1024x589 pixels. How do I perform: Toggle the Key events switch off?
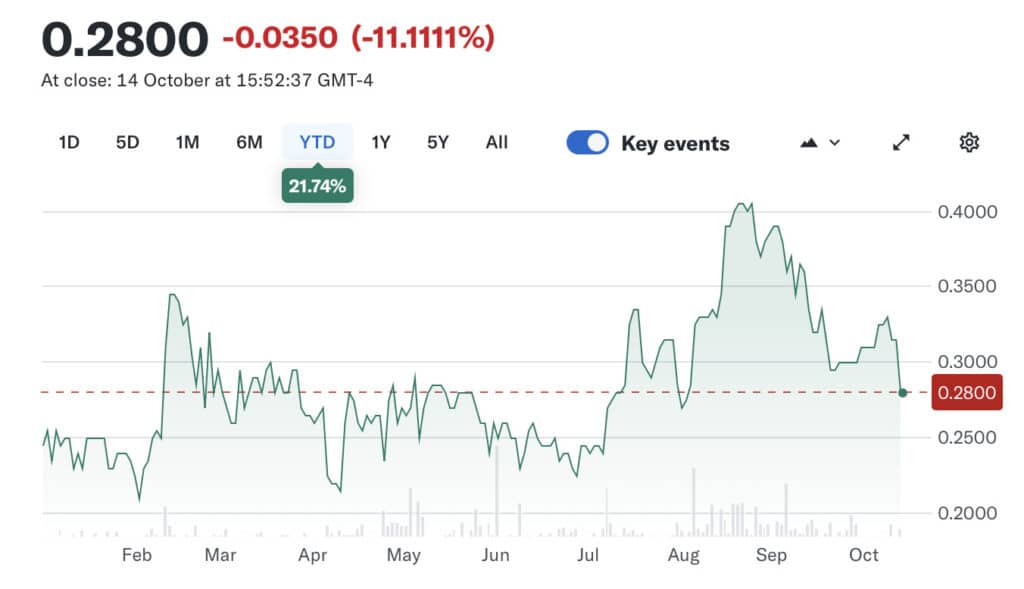[587, 143]
